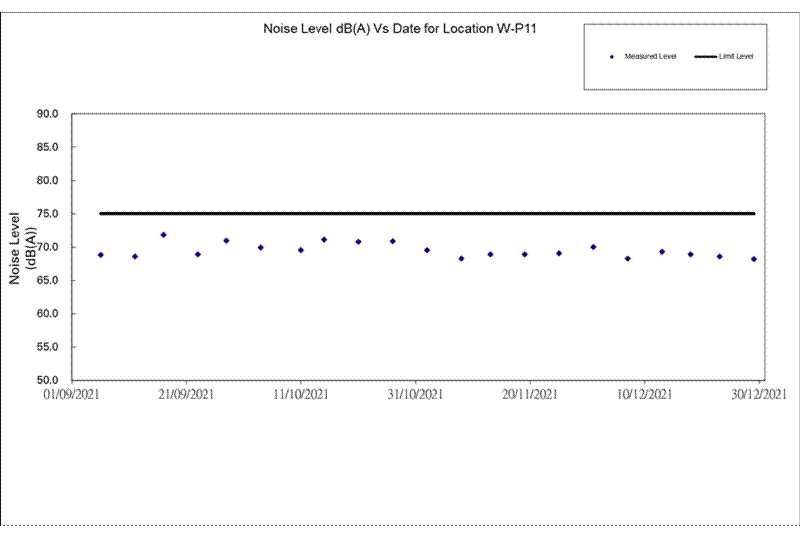803x540 pixels.
Task: Select the leftmost measured data point
Action: click(100, 255)
